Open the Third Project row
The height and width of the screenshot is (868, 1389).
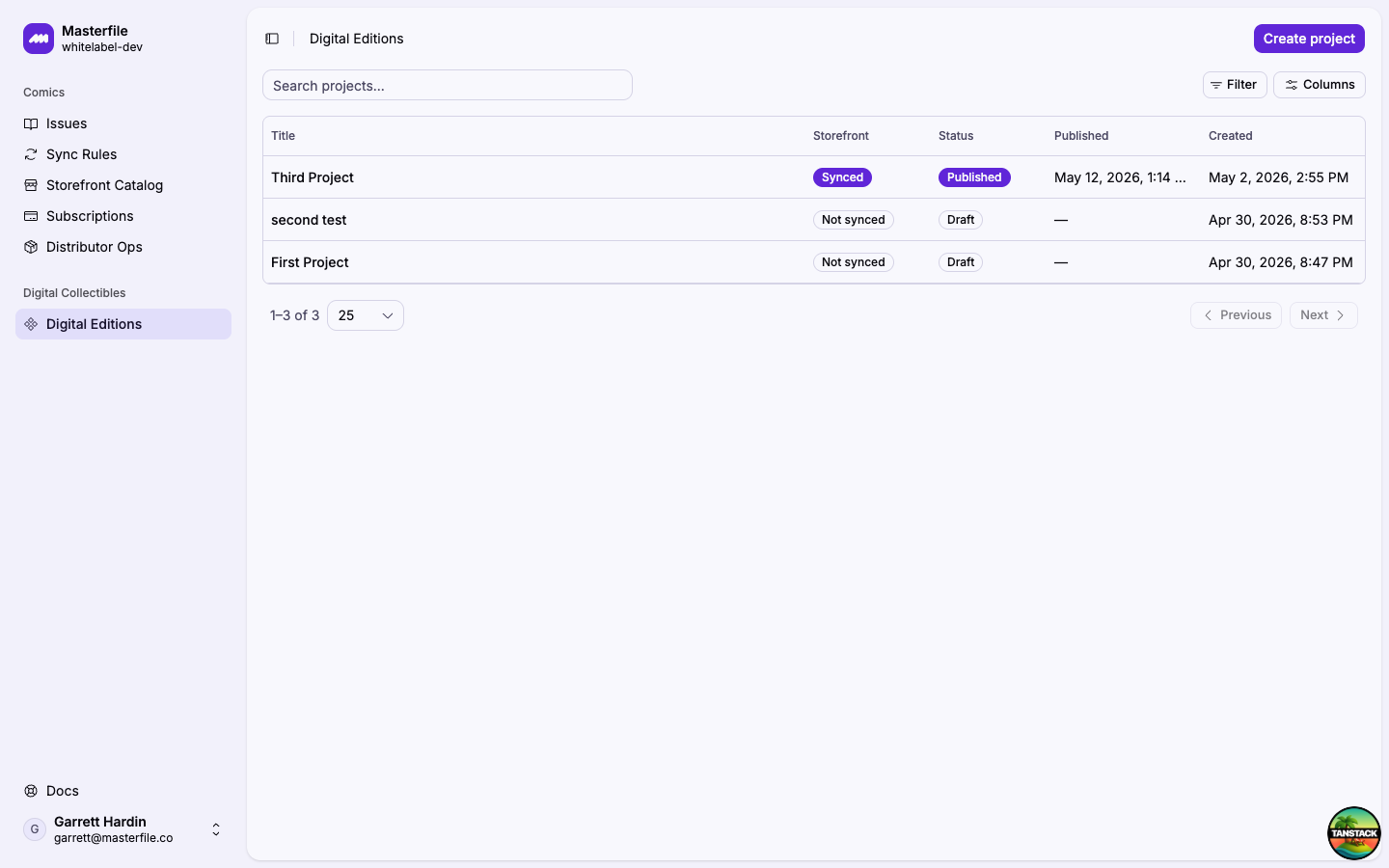click(x=814, y=177)
